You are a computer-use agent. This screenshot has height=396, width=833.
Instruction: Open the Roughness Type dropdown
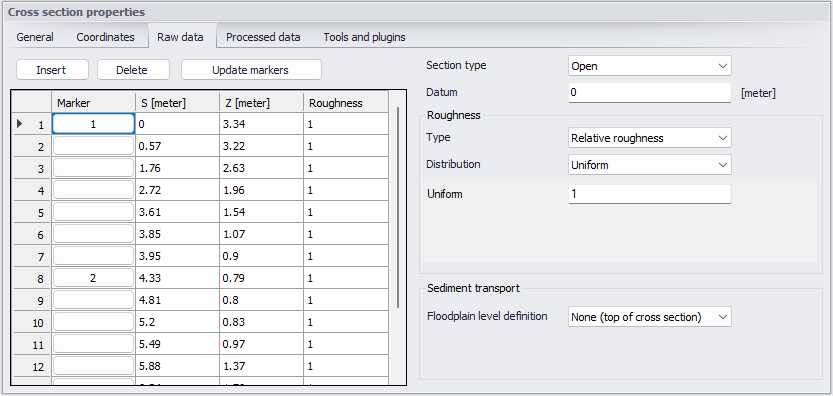tap(650, 138)
